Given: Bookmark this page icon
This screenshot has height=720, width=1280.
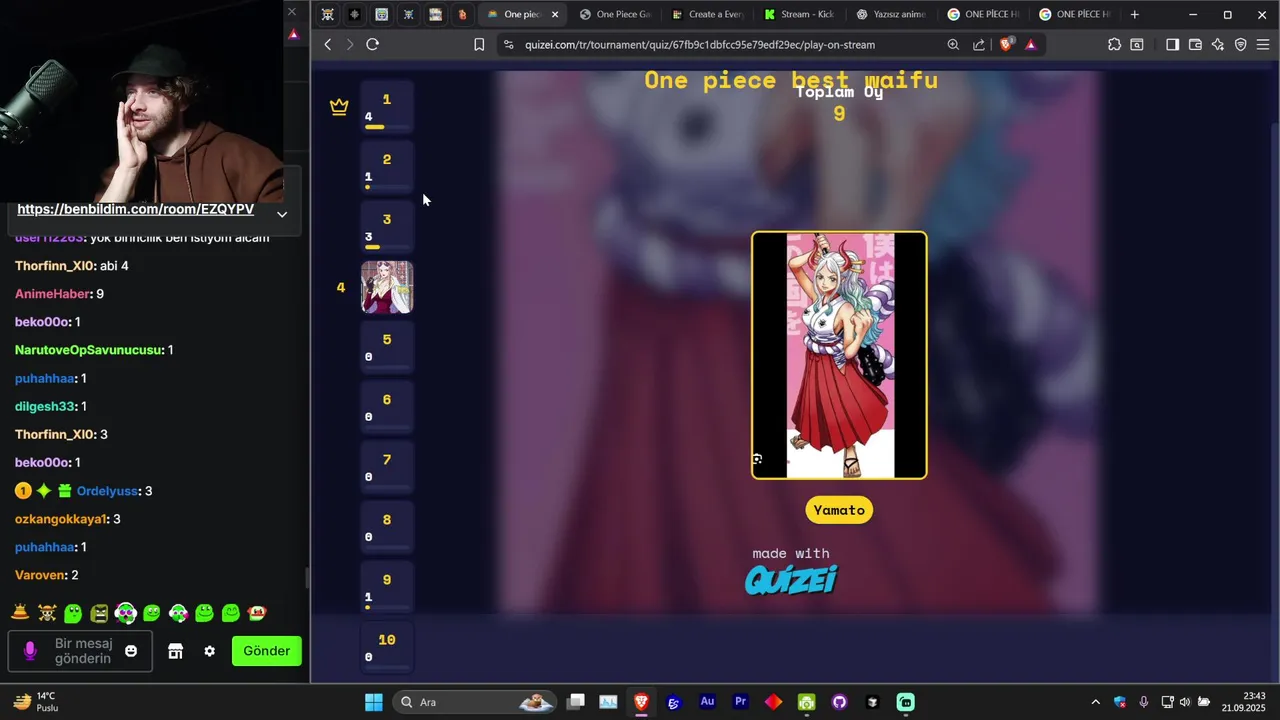Looking at the screenshot, I should [479, 44].
